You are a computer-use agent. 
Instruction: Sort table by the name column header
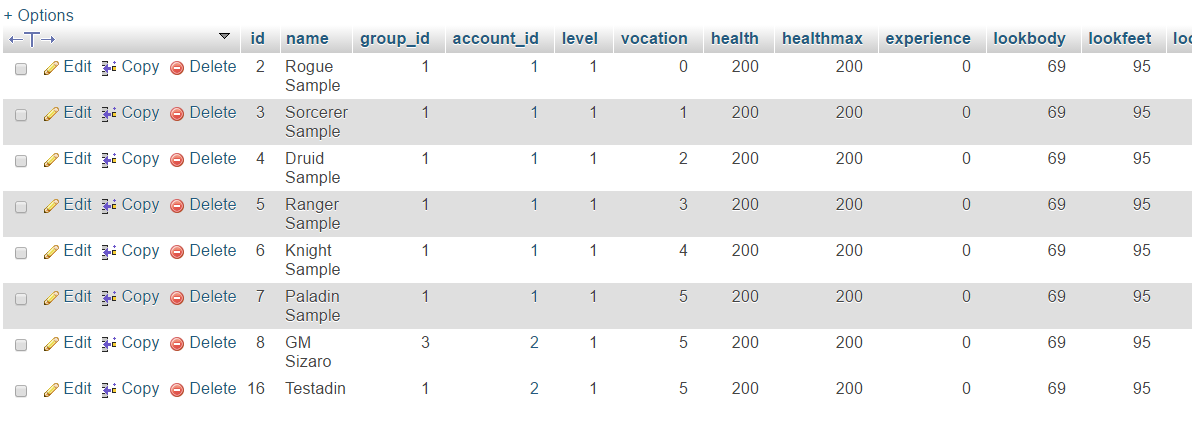[307, 39]
